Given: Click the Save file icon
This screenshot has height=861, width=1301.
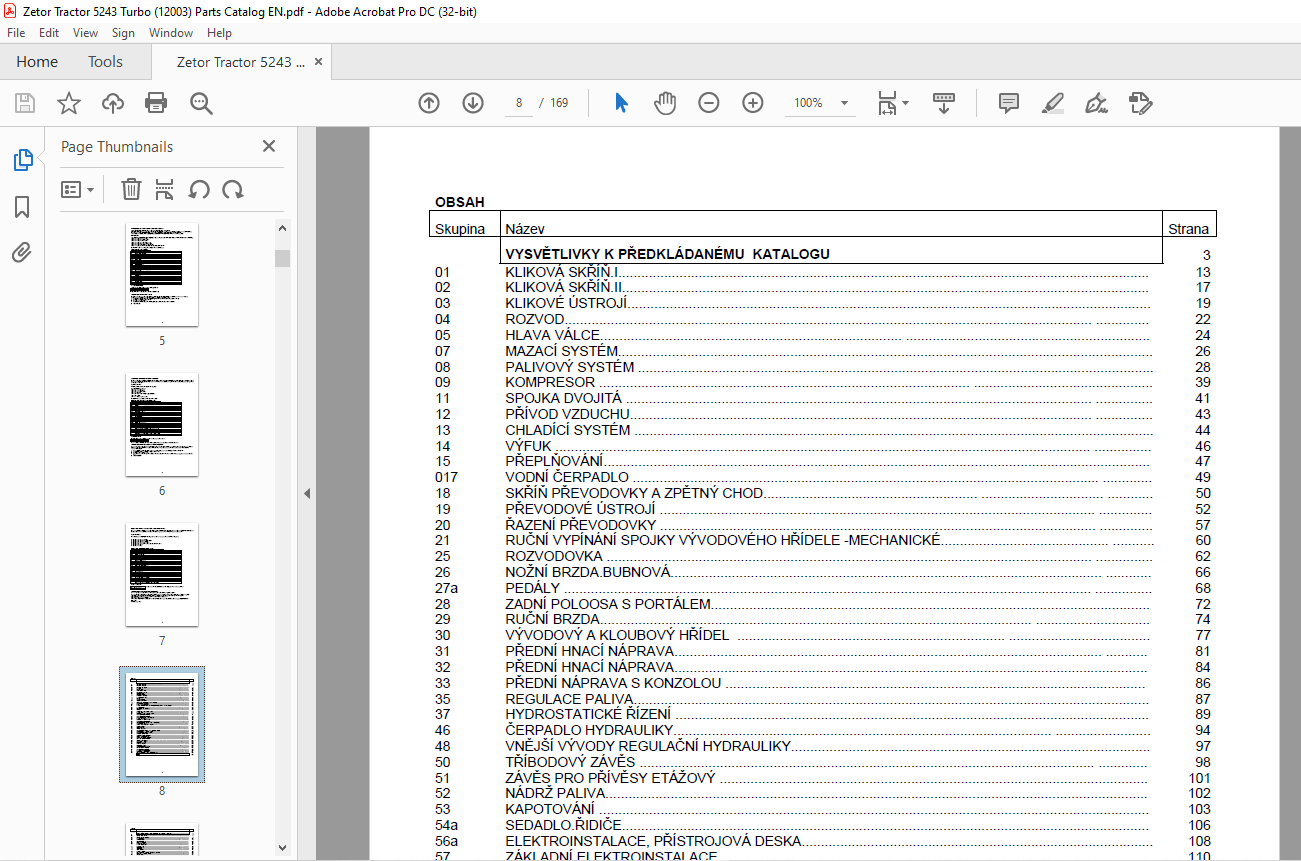Looking at the screenshot, I should pyautogui.click(x=25, y=103).
